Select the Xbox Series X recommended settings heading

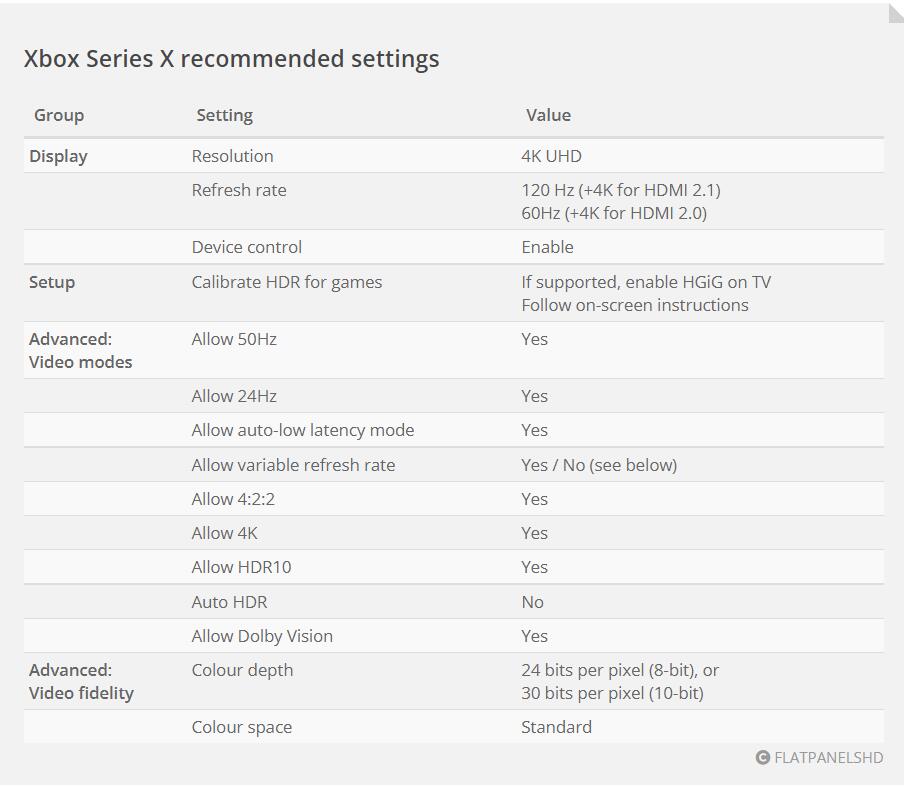click(231, 59)
